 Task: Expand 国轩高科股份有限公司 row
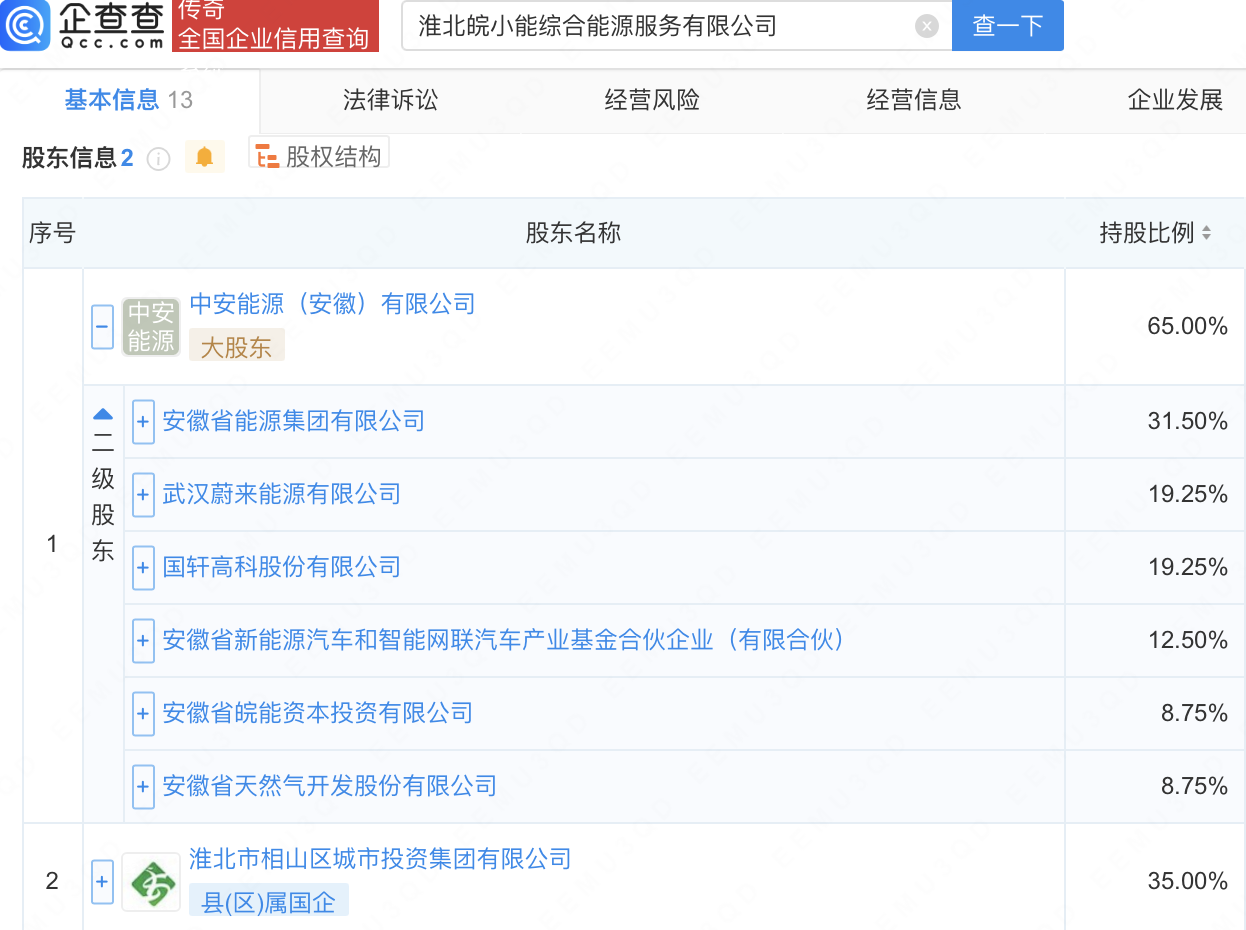[143, 567]
